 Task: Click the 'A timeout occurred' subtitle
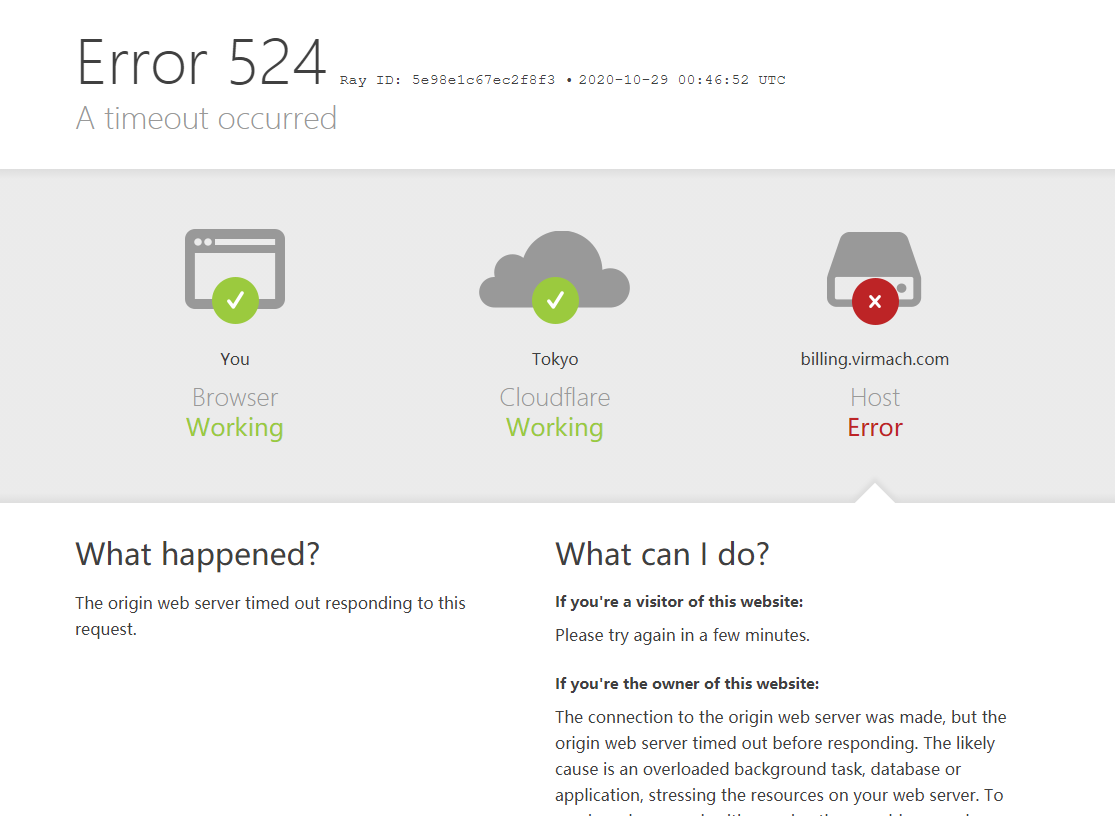[206, 118]
